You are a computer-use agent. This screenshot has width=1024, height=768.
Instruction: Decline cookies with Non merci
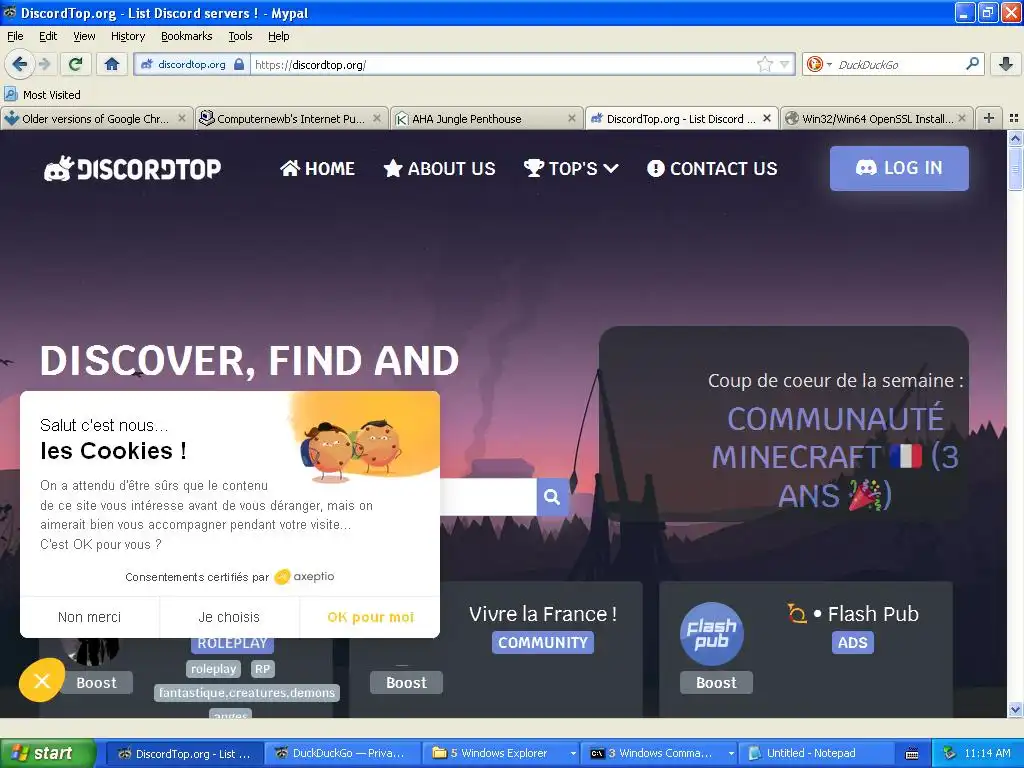[89, 617]
